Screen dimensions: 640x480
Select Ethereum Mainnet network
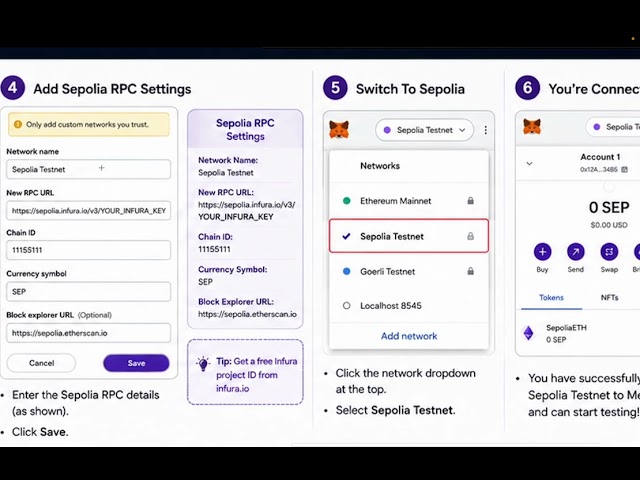(x=409, y=201)
